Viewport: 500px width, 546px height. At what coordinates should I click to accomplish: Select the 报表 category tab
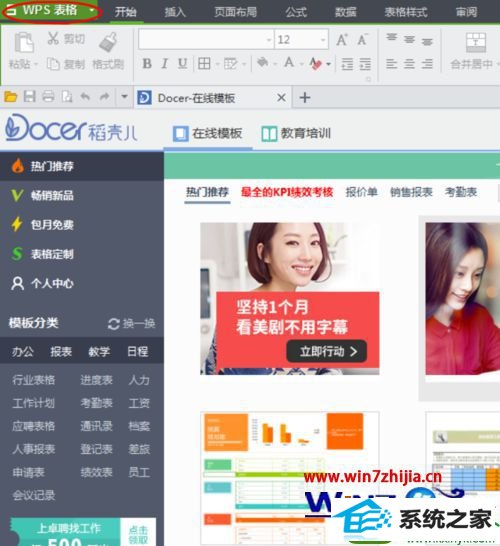tap(61, 351)
